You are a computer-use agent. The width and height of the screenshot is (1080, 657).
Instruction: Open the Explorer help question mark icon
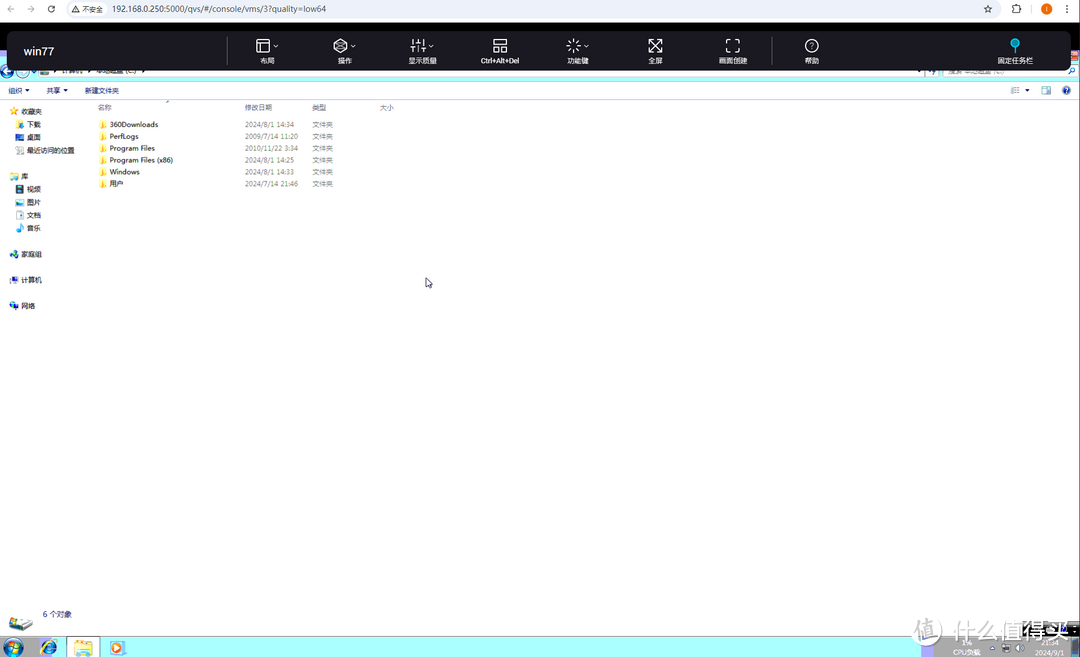[x=1066, y=90]
